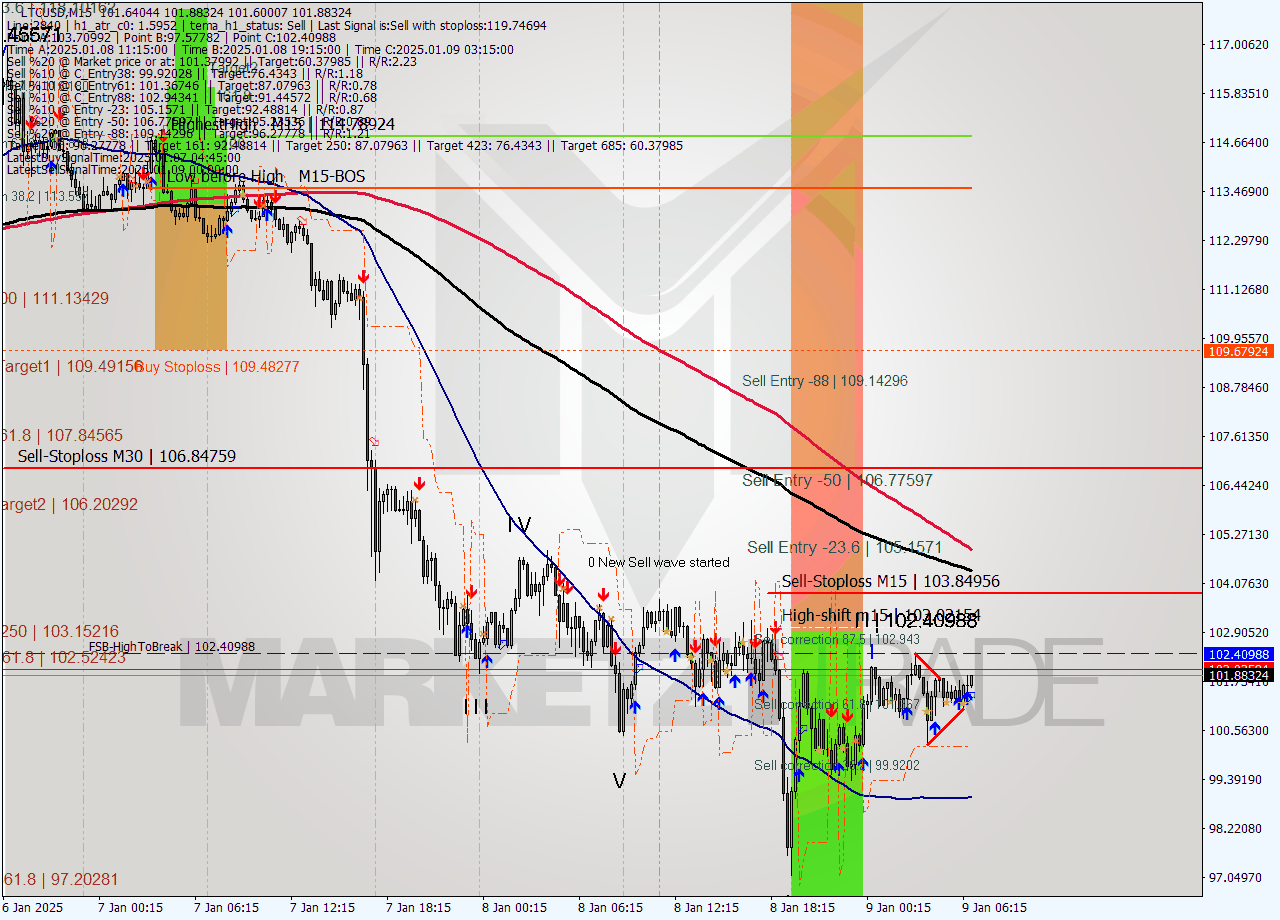Click the 'Sell Entry -50 | 106.77597' label
This screenshot has width=1280, height=920.
click(x=837, y=480)
